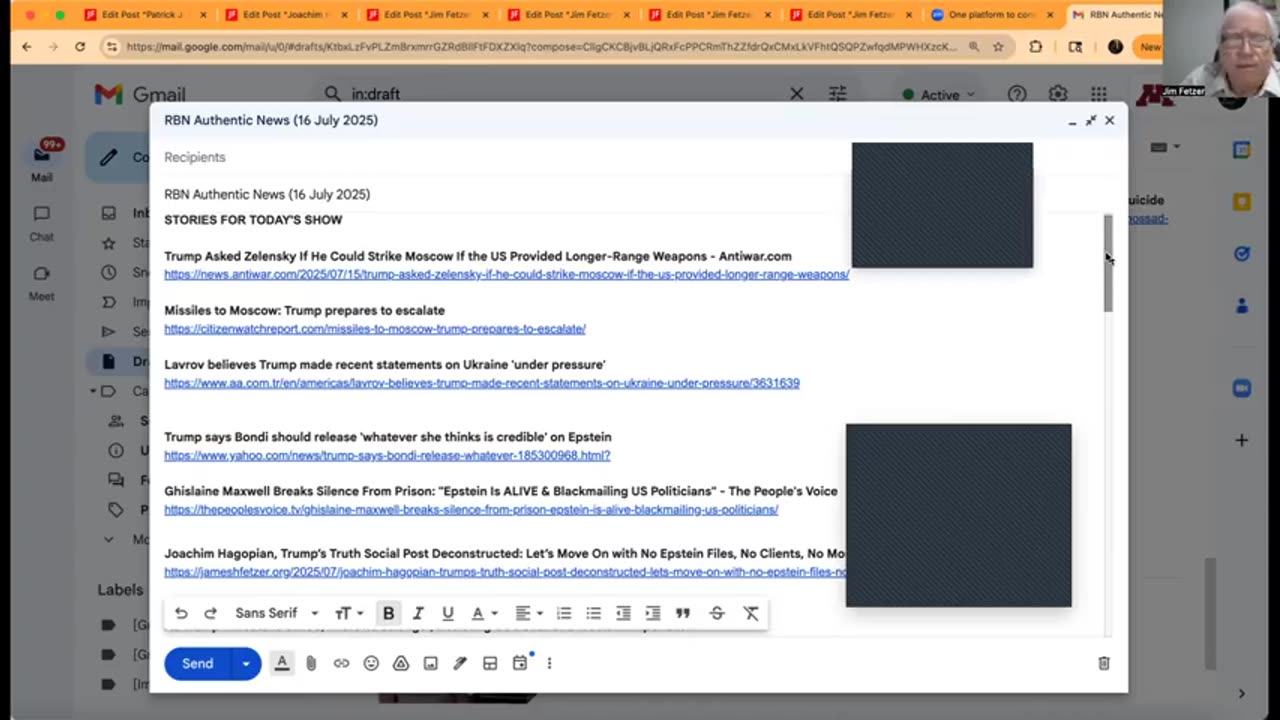Open the thepeoplesvoice.tv Ghislaine Maxwell link

471,510
